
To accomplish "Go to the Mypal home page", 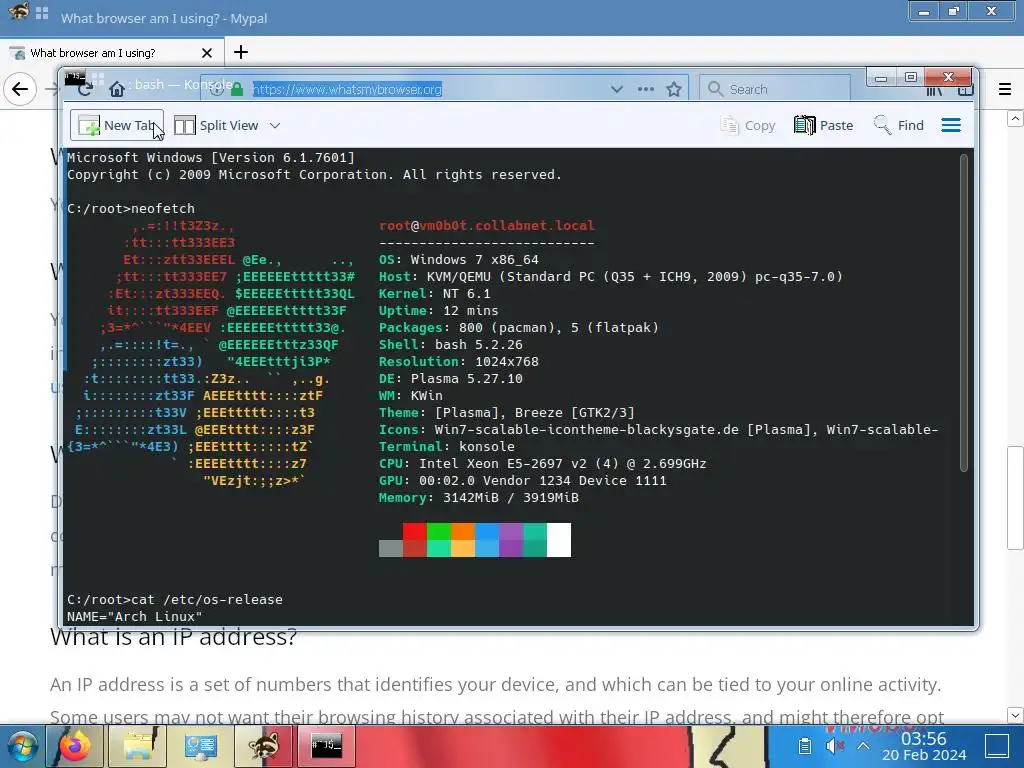I will pyautogui.click(x=117, y=89).
